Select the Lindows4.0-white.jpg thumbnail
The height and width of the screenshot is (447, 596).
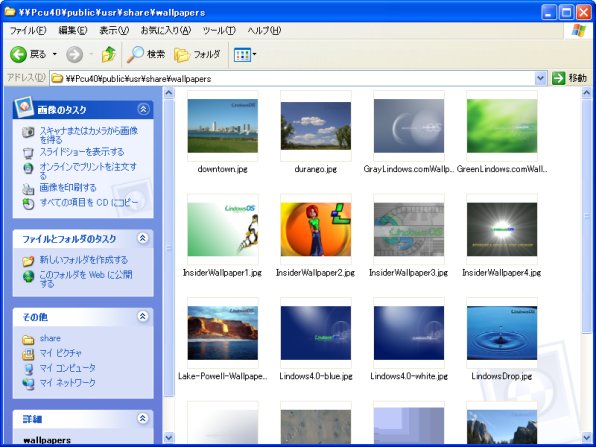pyautogui.click(x=409, y=333)
